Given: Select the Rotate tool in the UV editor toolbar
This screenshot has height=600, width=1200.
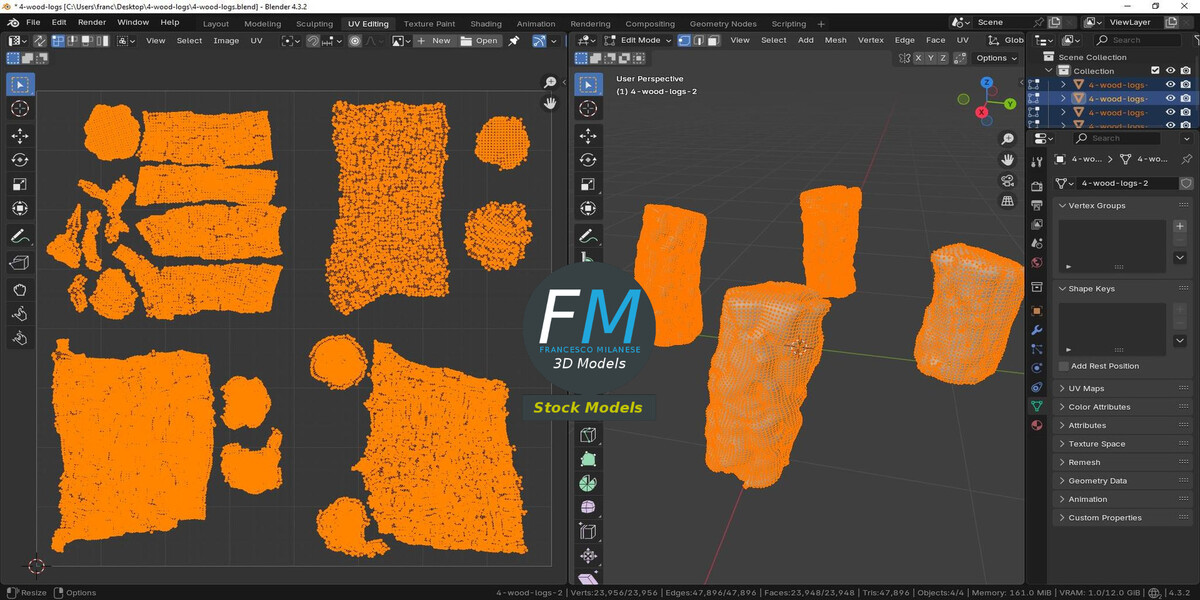Looking at the screenshot, I should [20, 160].
